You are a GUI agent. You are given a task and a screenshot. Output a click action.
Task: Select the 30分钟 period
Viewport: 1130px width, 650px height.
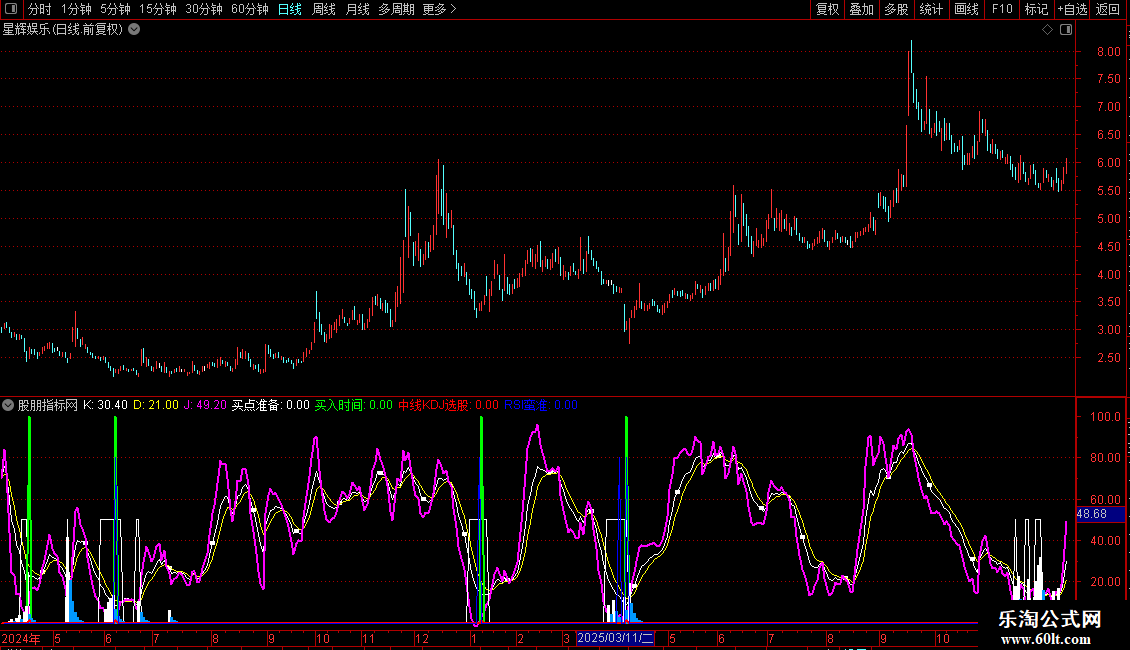[204, 9]
